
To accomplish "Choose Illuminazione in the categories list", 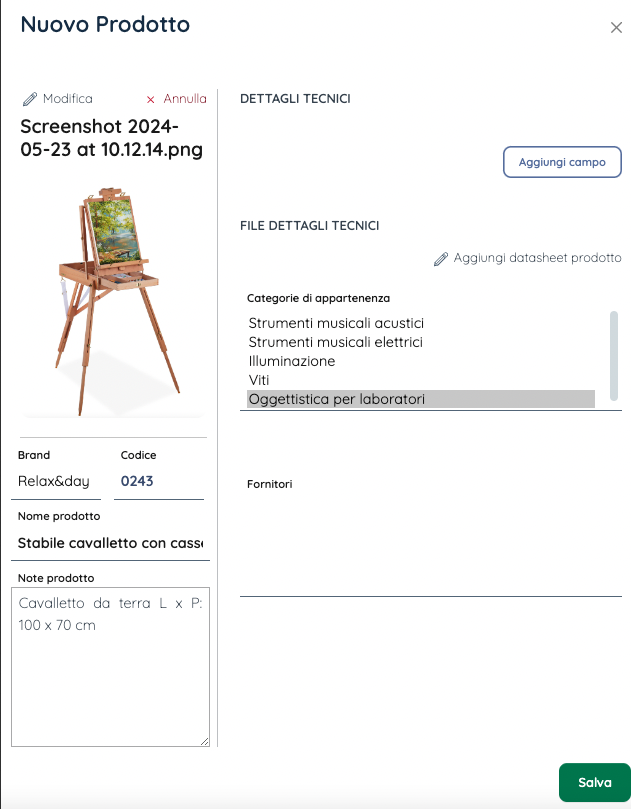I will click(291, 361).
